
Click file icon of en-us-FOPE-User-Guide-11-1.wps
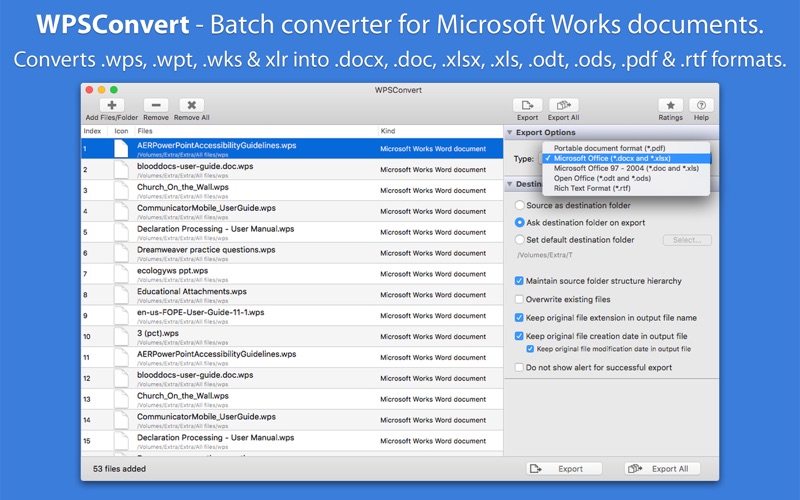coord(121,316)
